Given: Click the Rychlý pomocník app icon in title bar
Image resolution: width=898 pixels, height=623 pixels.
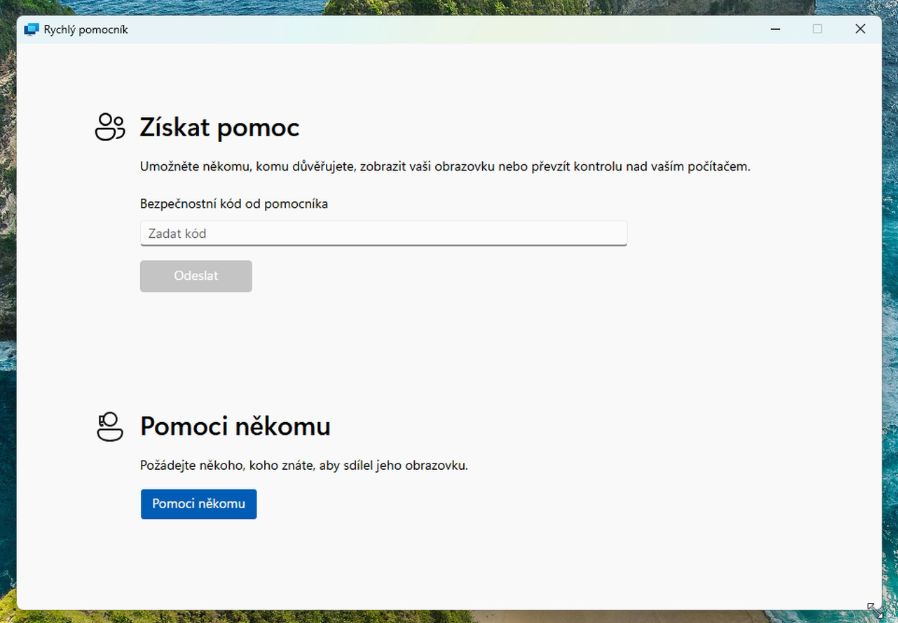Looking at the screenshot, I should [x=31, y=29].
